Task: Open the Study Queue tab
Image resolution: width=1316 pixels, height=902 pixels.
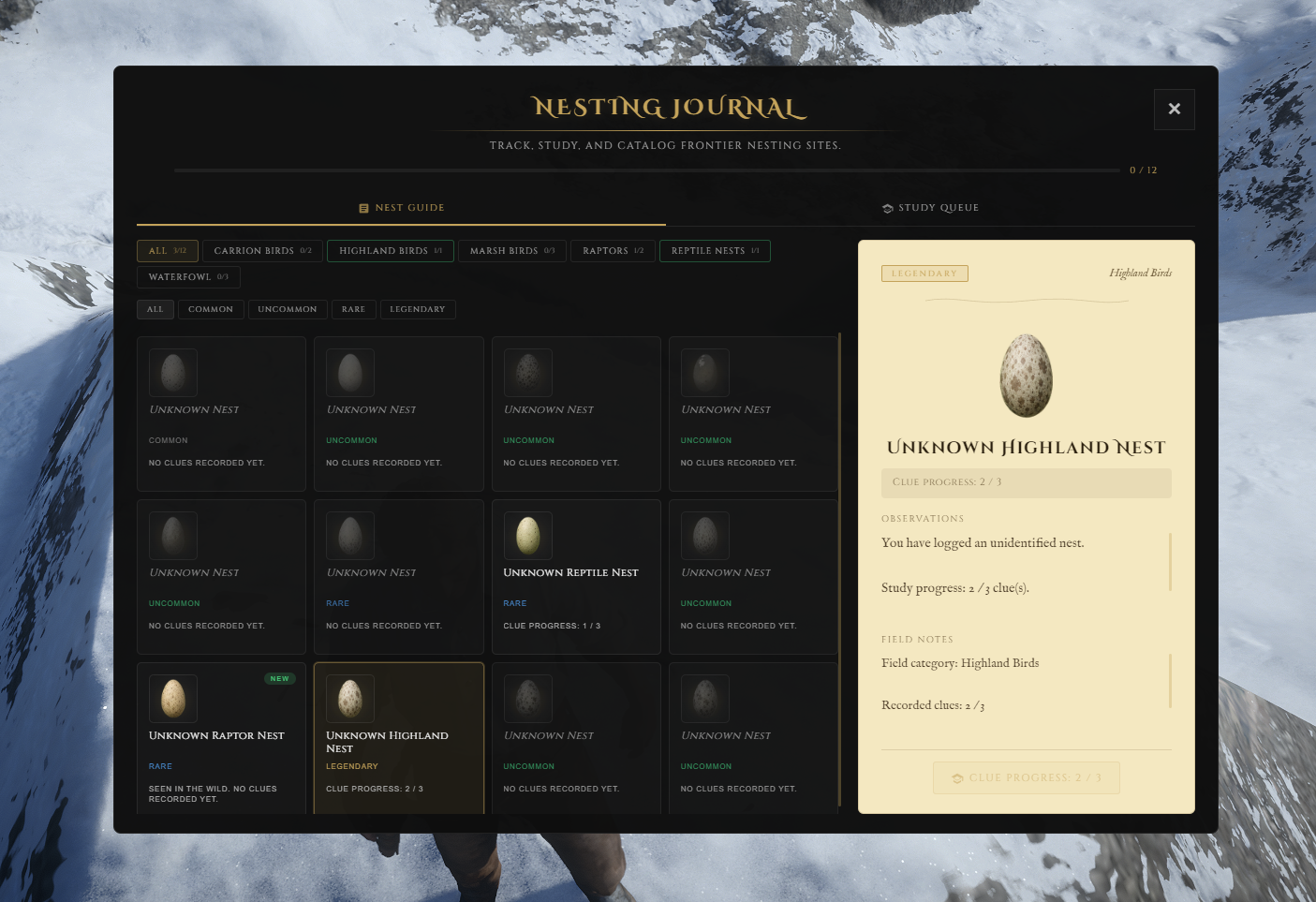Action: click(930, 208)
